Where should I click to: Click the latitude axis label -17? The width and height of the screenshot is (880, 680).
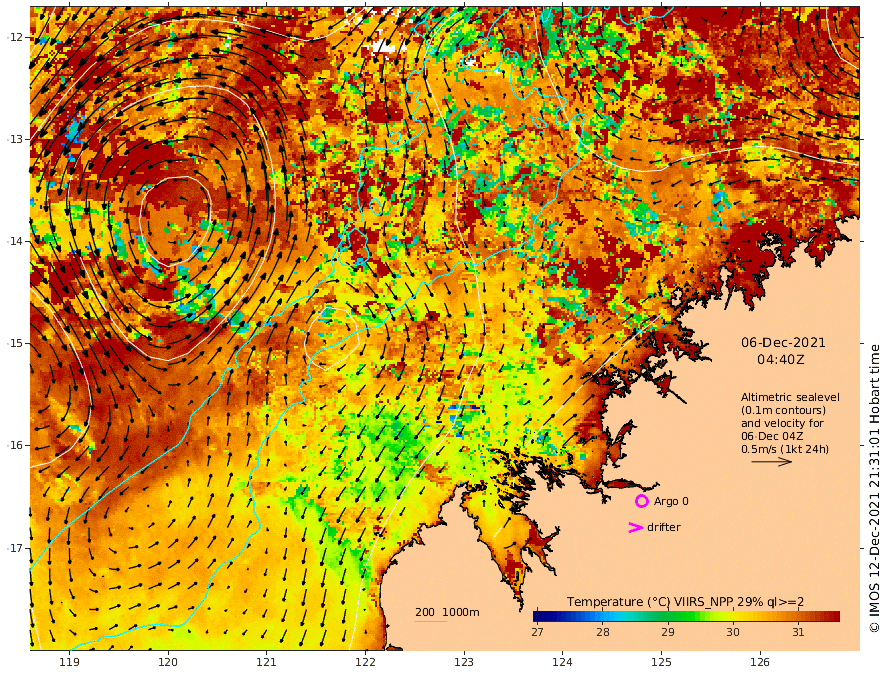(15, 548)
